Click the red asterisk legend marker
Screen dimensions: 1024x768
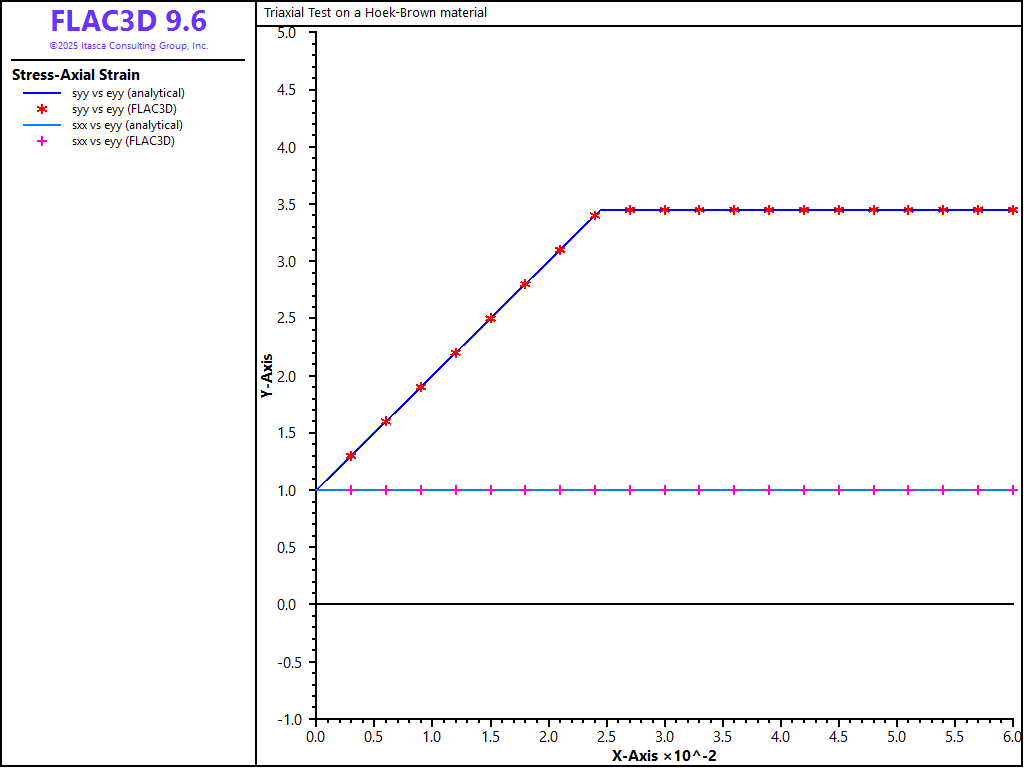[42, 109]
